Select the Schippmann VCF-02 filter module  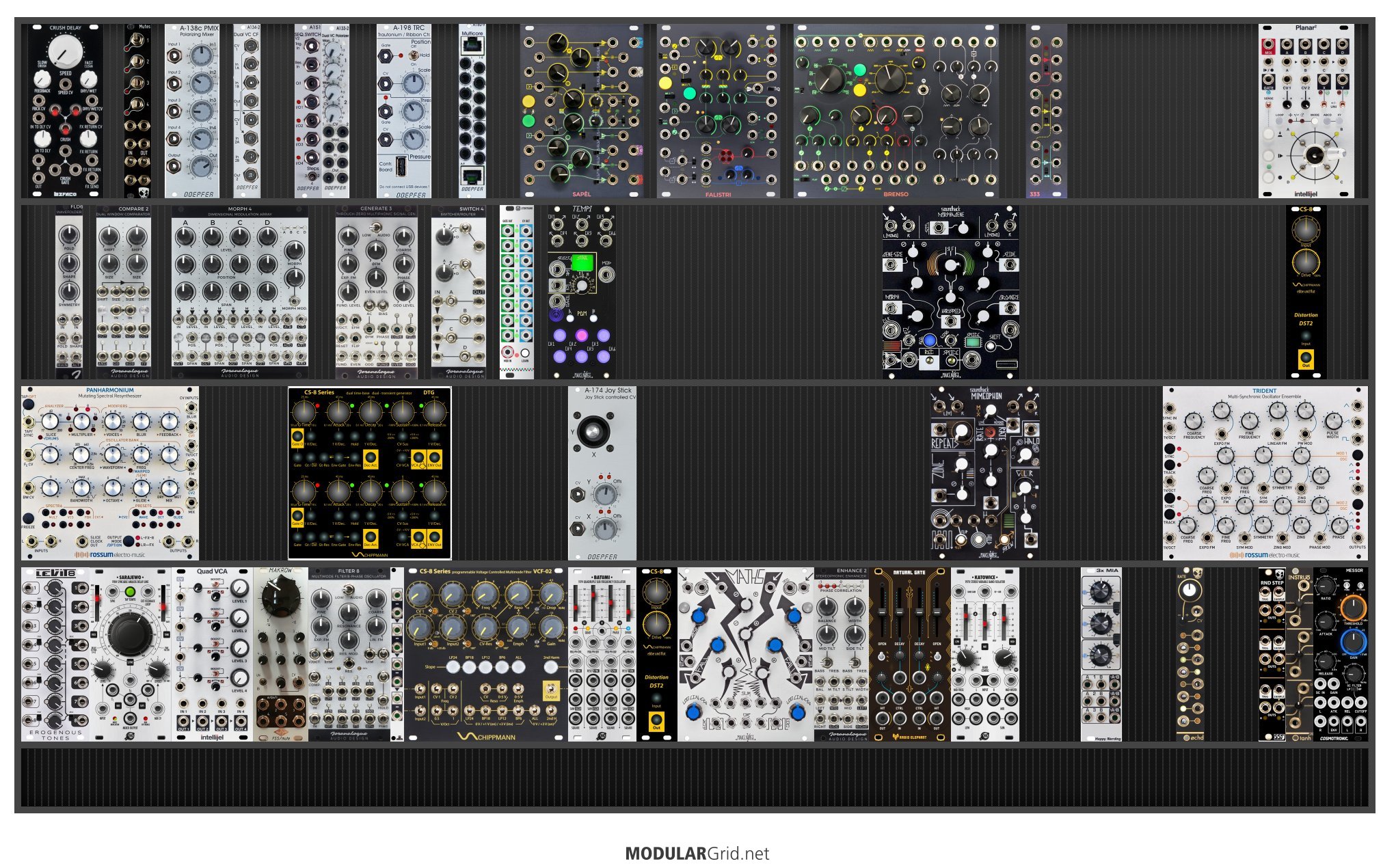[x=486, y=654]
